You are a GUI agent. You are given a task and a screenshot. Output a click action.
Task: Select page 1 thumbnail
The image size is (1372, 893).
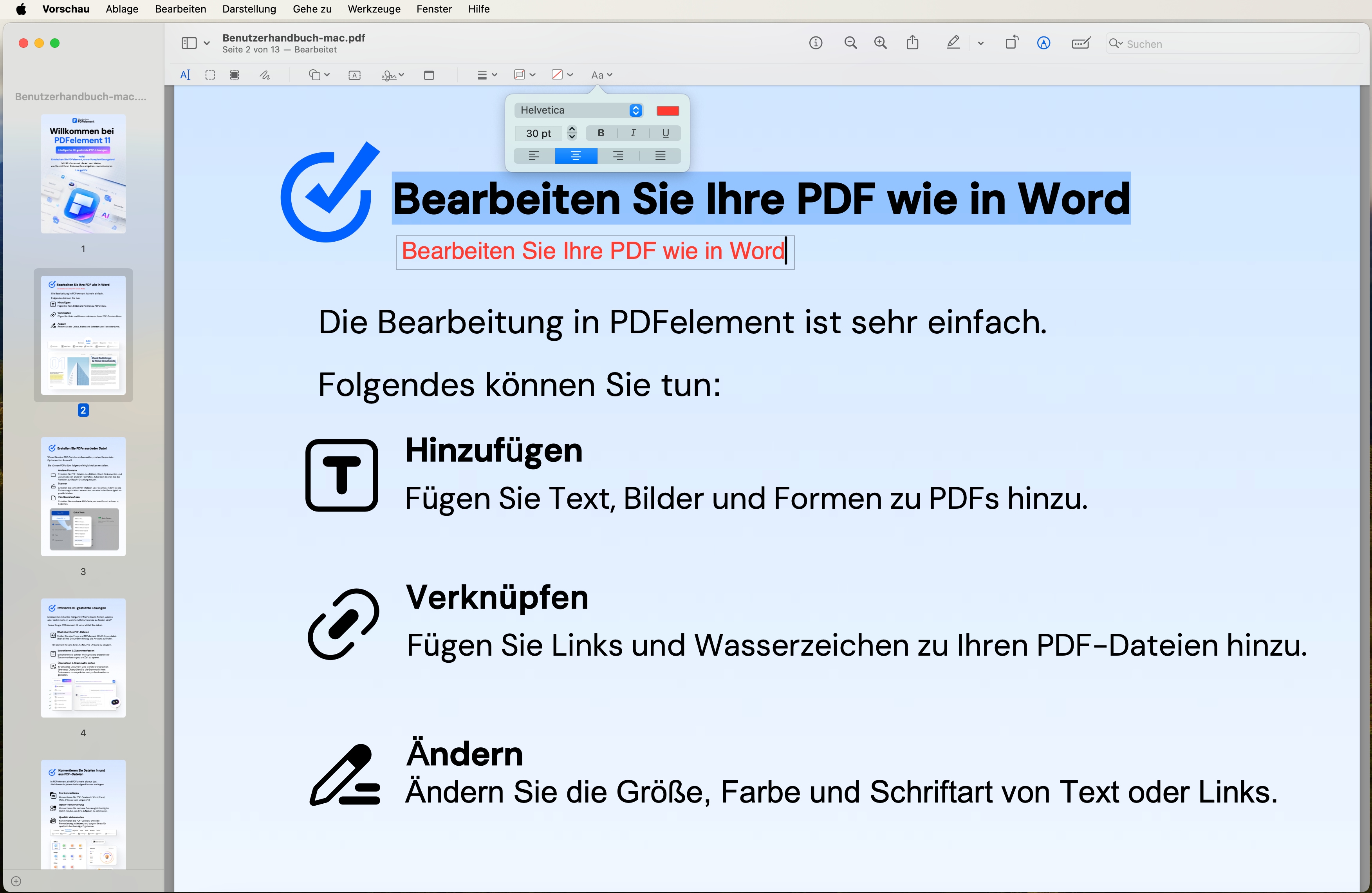[83, 174]
